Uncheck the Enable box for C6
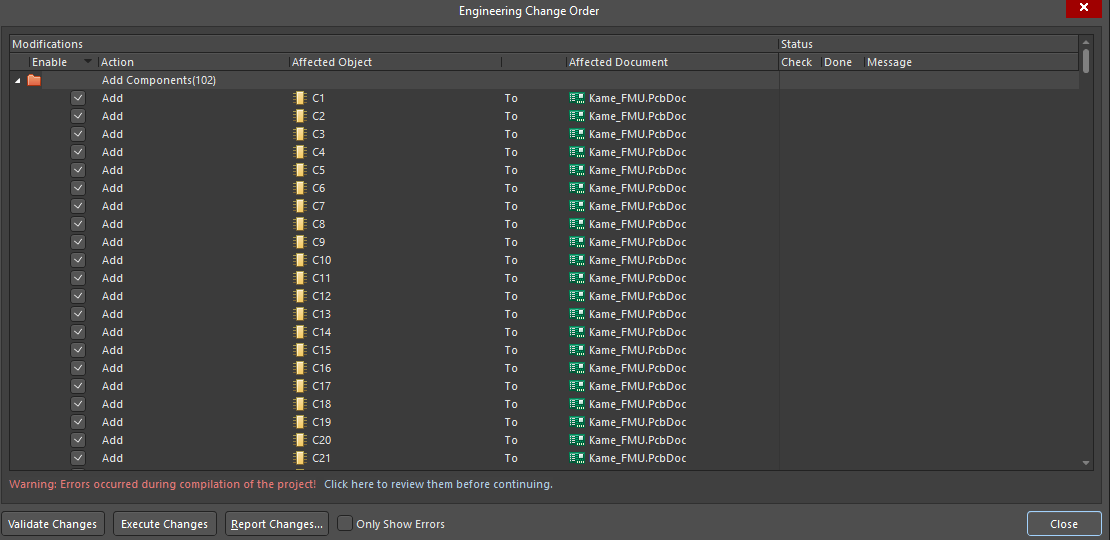Viewport: 1110px width, 540px height. 78,188
